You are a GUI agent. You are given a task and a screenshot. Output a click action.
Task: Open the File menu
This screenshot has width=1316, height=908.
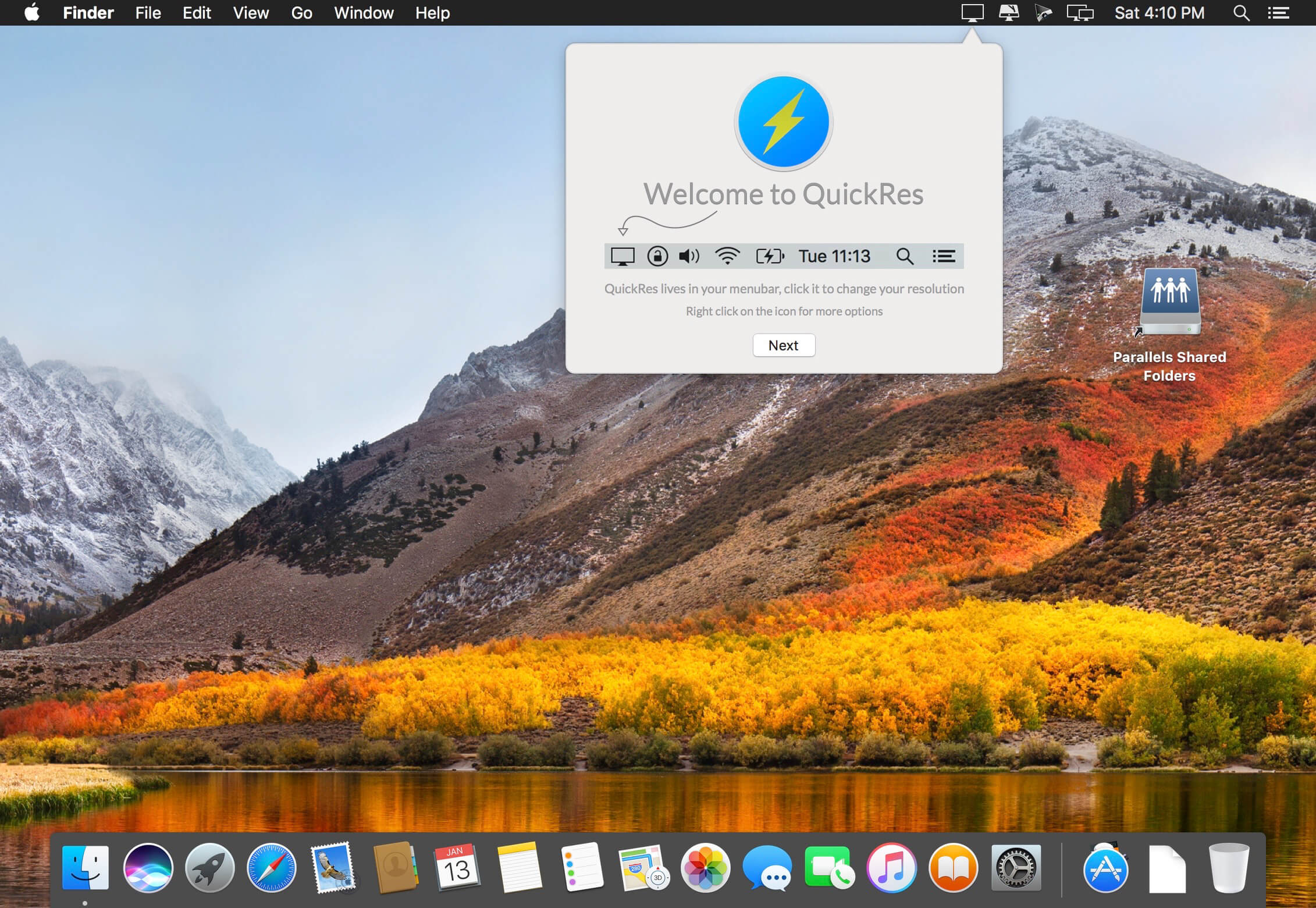click(148, 13)
